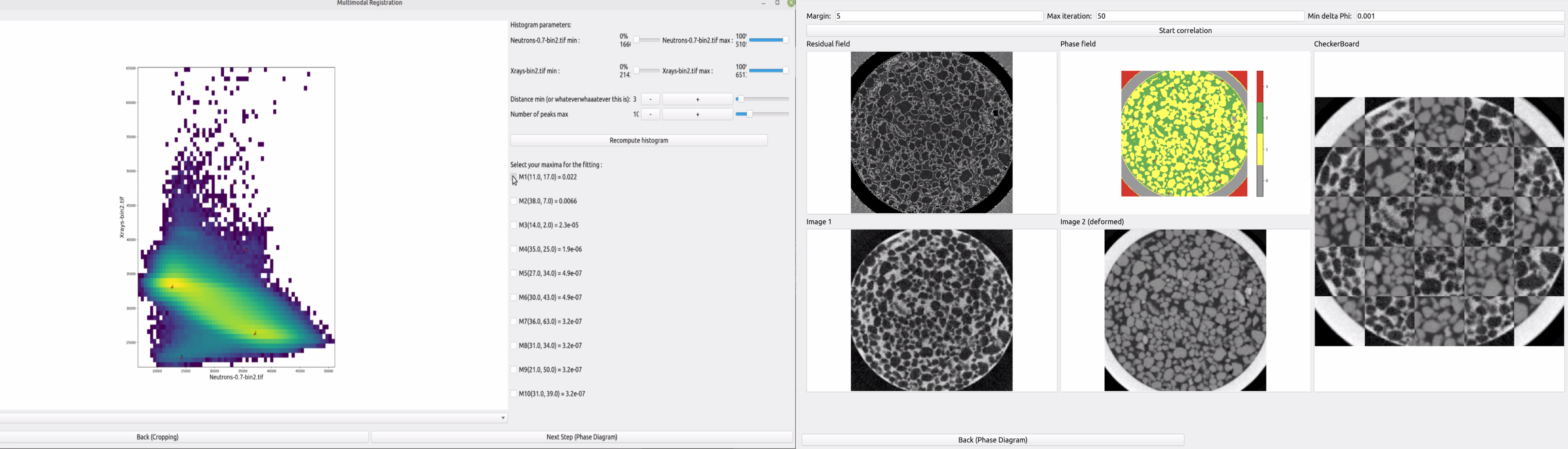Click the Xrays-bin2.tif min slider
This screenshot has width=1568, height=449.
pyautogui.click(x=646, y=71)
